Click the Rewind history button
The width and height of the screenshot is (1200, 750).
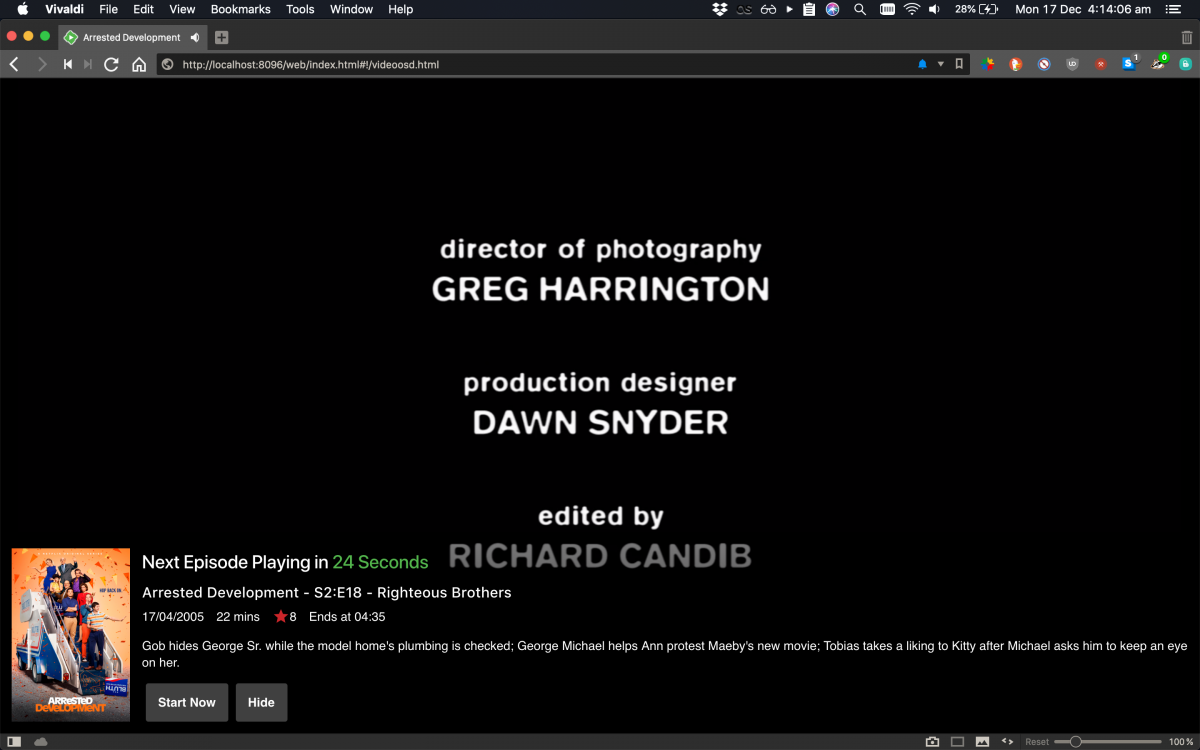pyautogui.click(x=68, y=64)
